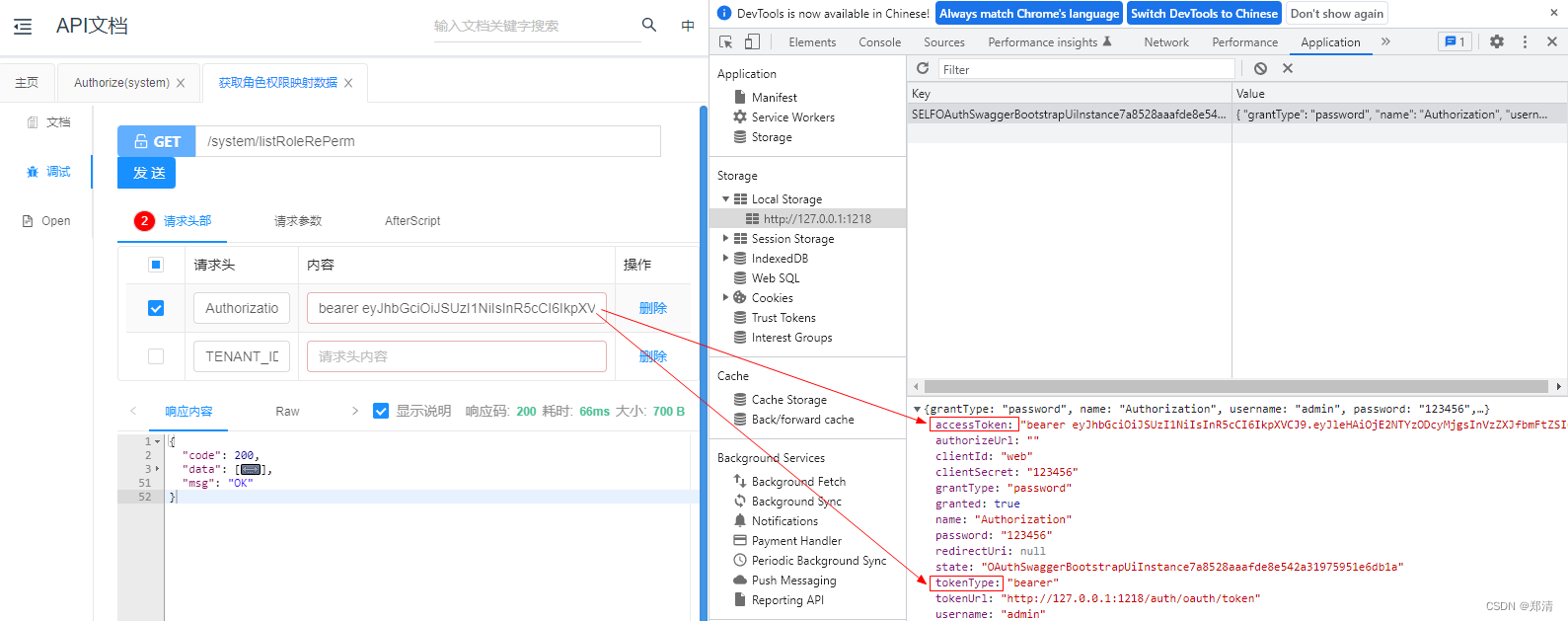The width and height of the screenshot is (1568, 621).
Task: Switch language with the 中 icon
Action: pos(688,26)
